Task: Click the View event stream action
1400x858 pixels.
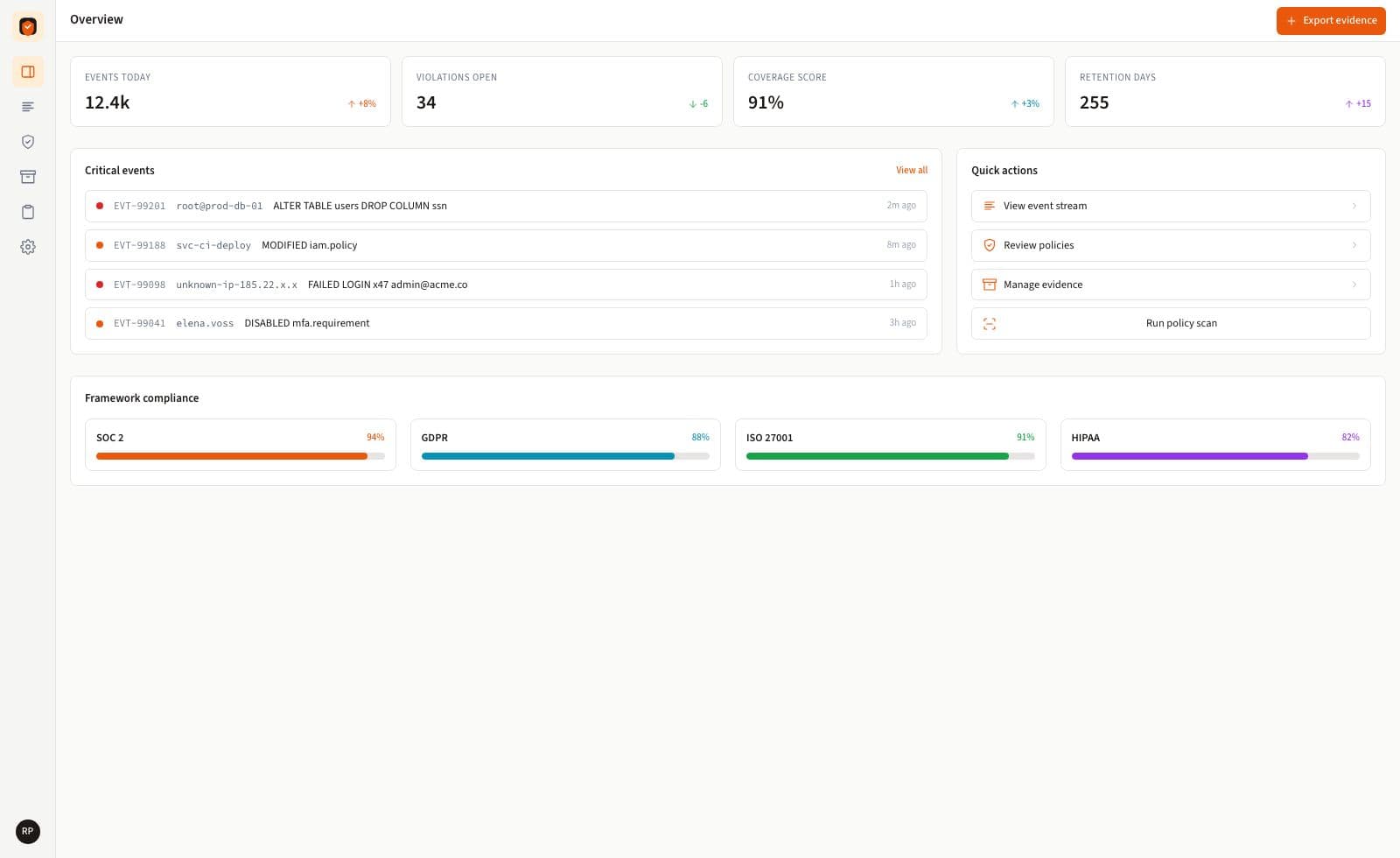Action: [1171, 206]
